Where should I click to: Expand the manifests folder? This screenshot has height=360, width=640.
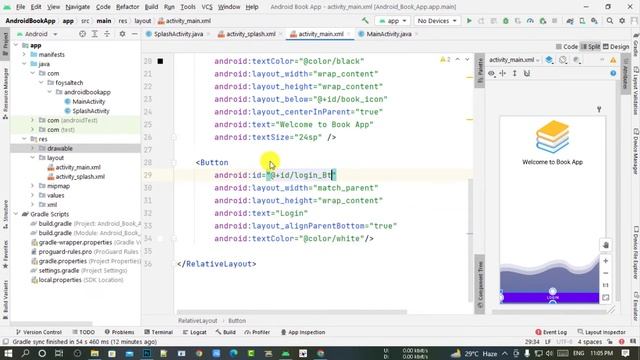tap(24, 54)
